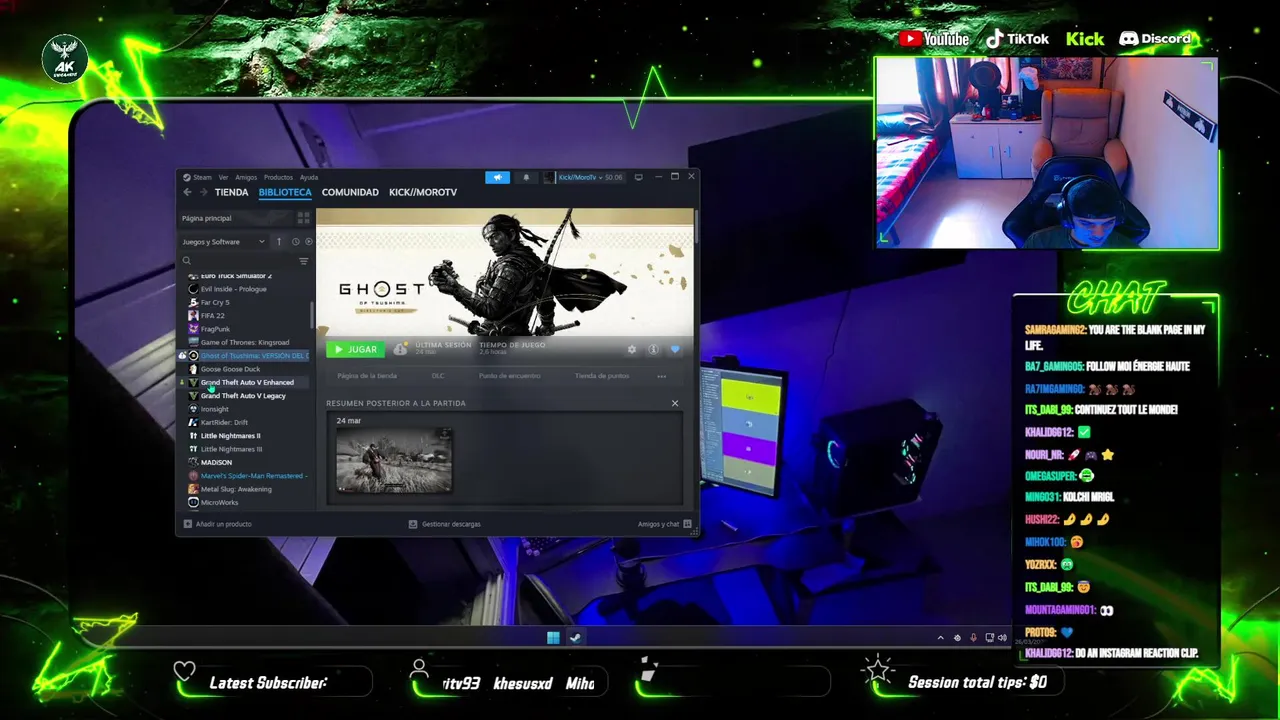The image size is (1280, 720).
Task: Switch to the library grid view icon
Action: (x=303, y=218)
